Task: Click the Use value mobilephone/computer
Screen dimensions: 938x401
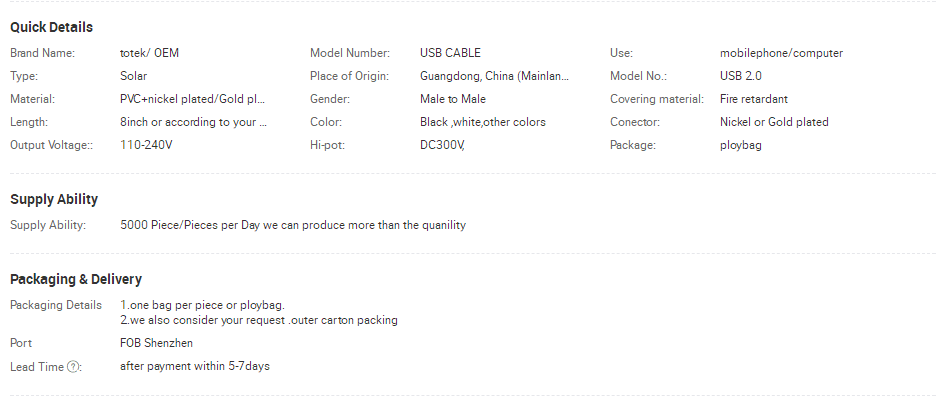Action: click(x=781, y=53)
